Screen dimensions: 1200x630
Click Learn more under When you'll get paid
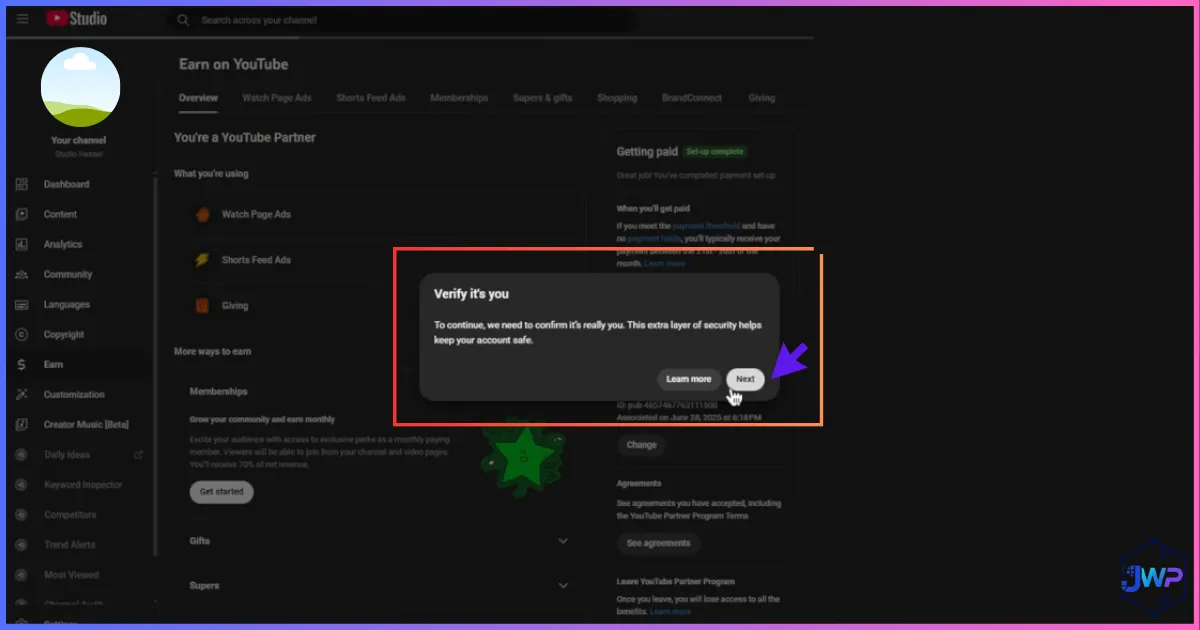tap(665, 263)
